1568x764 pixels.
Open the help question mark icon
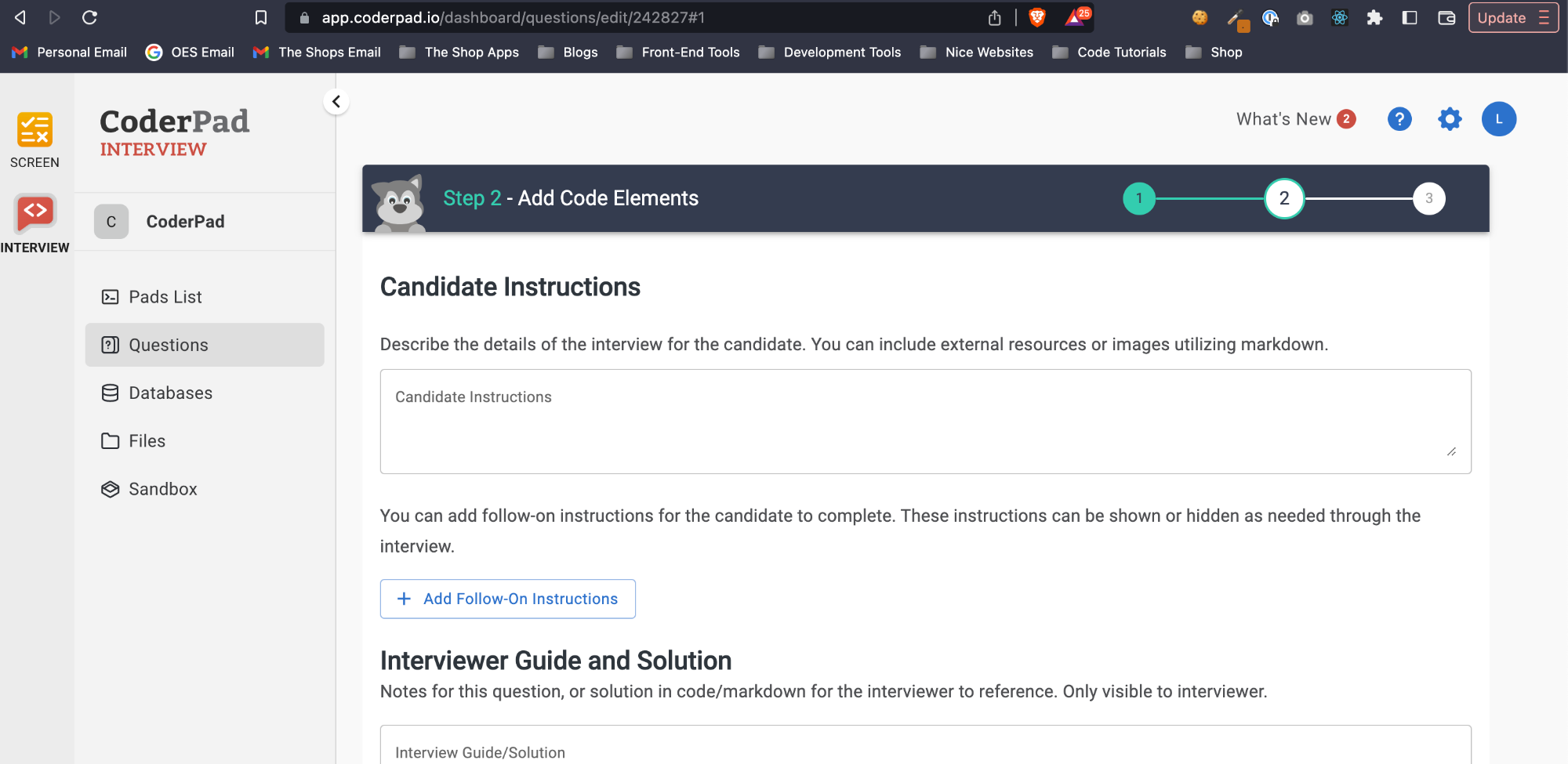click(x=1399, y=119)
